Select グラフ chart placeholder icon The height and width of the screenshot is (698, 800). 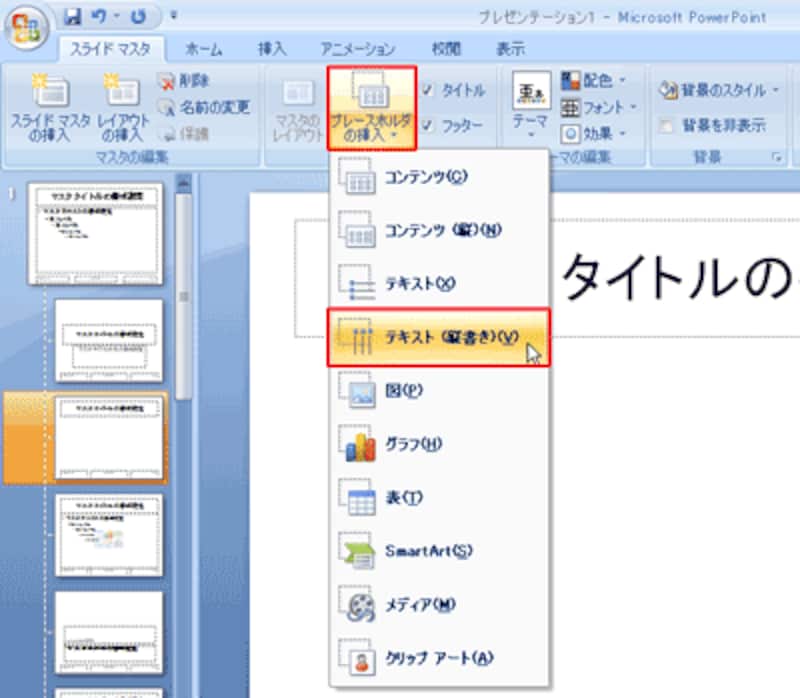click(358, 444)
